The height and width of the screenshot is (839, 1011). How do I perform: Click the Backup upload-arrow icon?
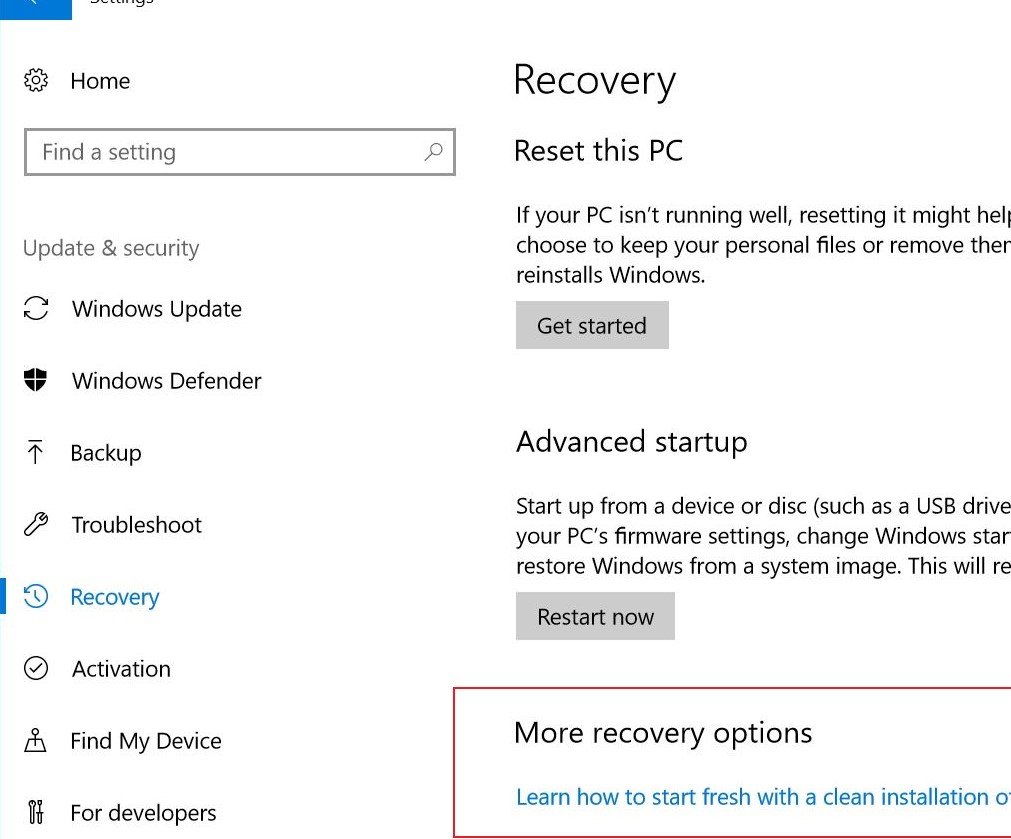(36, 453)
